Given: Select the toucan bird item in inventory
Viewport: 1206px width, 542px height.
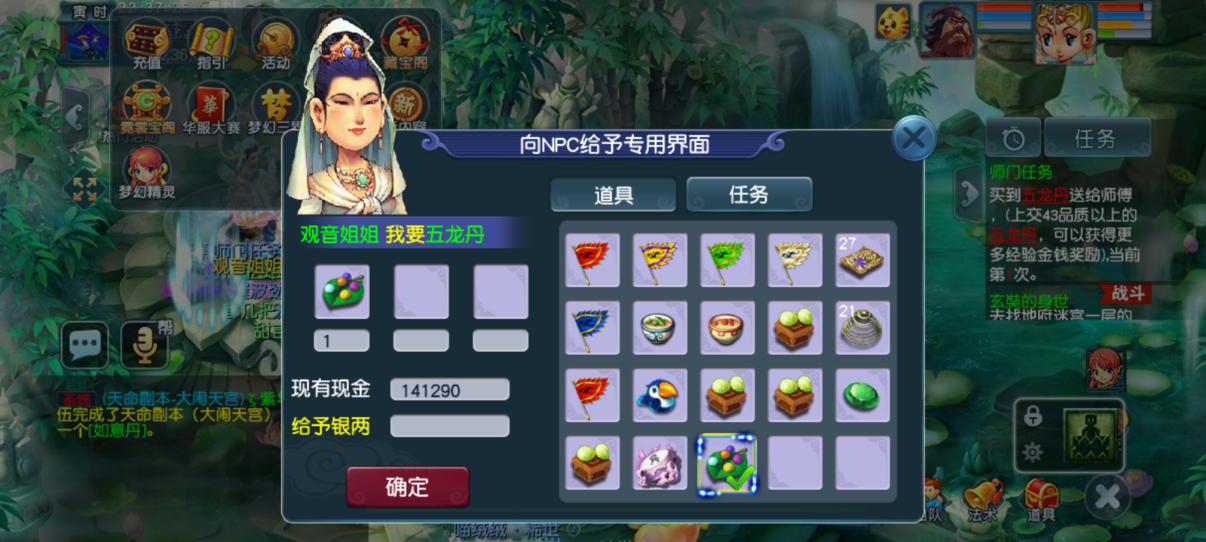Looking at the screenshot, I should click(x=660, y=395).
